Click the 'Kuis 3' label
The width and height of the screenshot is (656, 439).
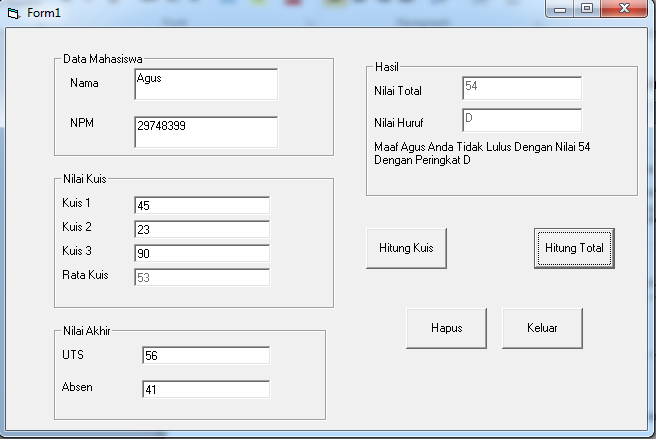click(77, 251)
